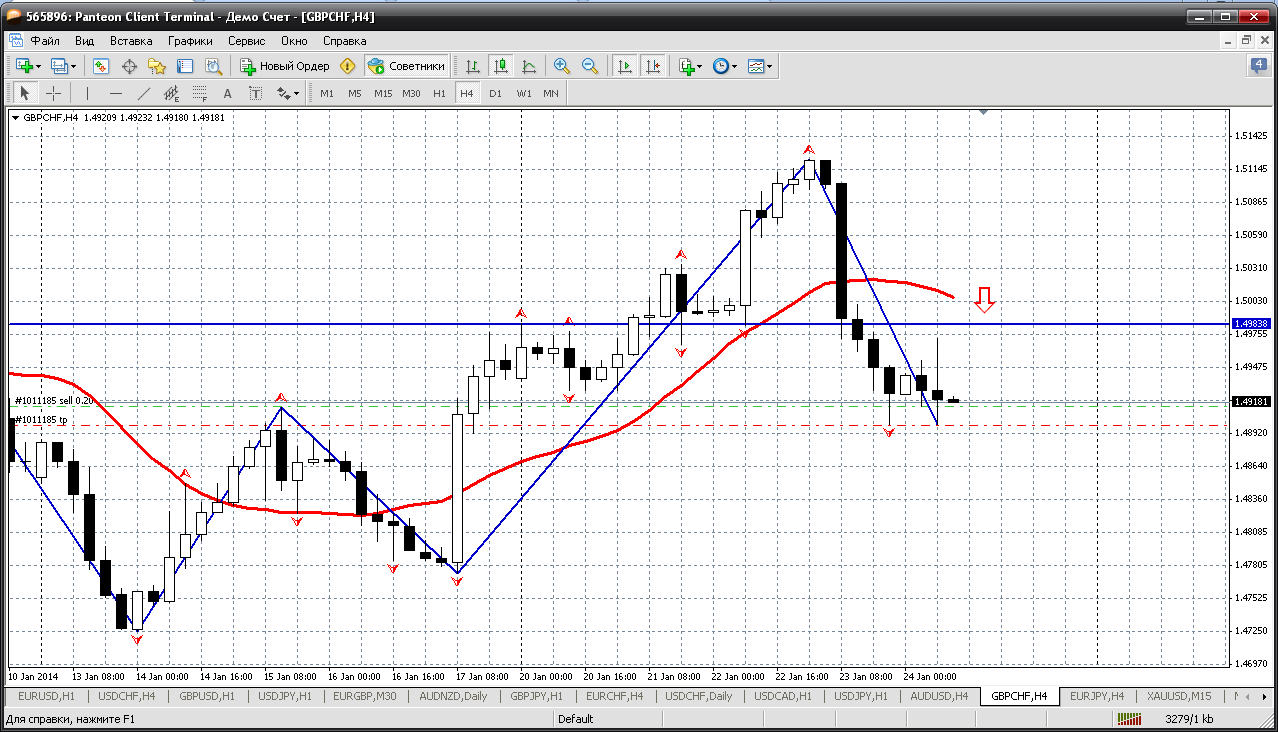The height and width of the screenshot is (732, 1278).
Task: Open the Arrows objects dropdown
Action: pos(288,93)
